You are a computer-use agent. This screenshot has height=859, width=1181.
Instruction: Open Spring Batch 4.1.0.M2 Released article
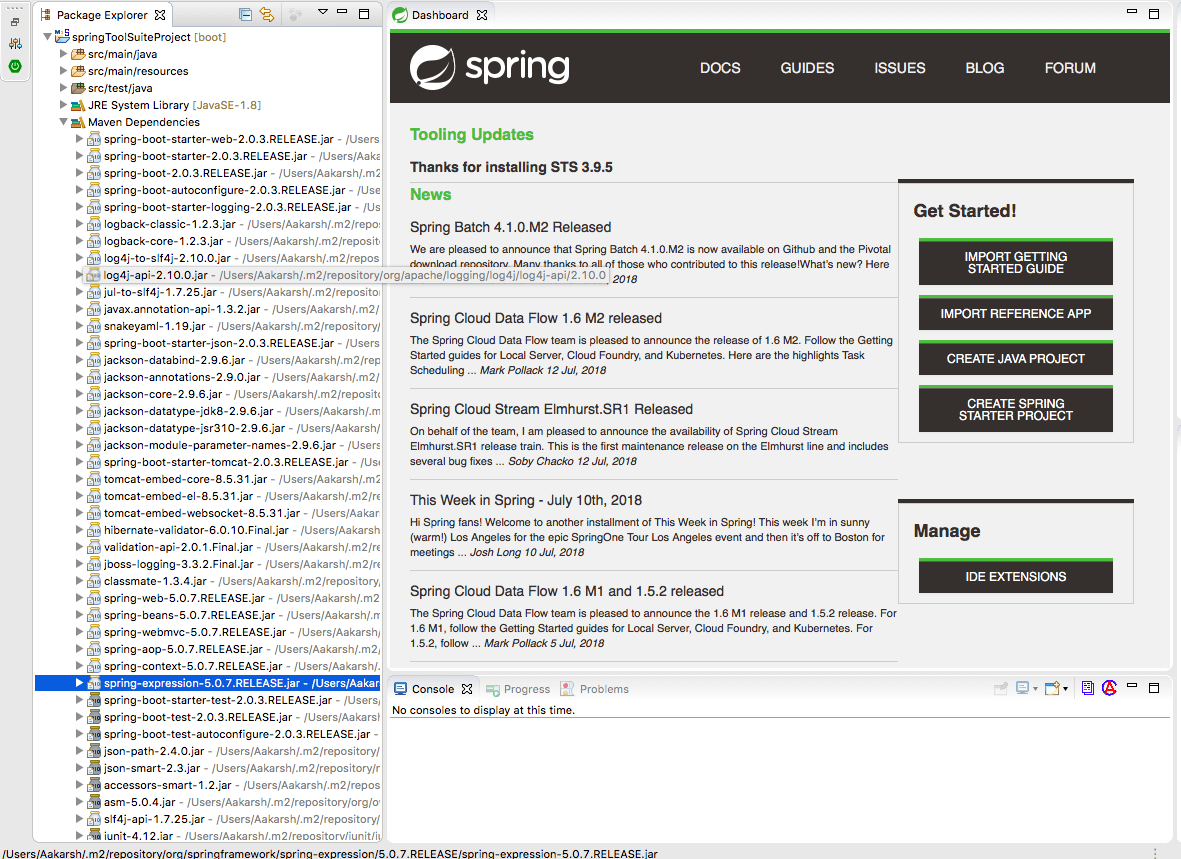coord(510,227)
